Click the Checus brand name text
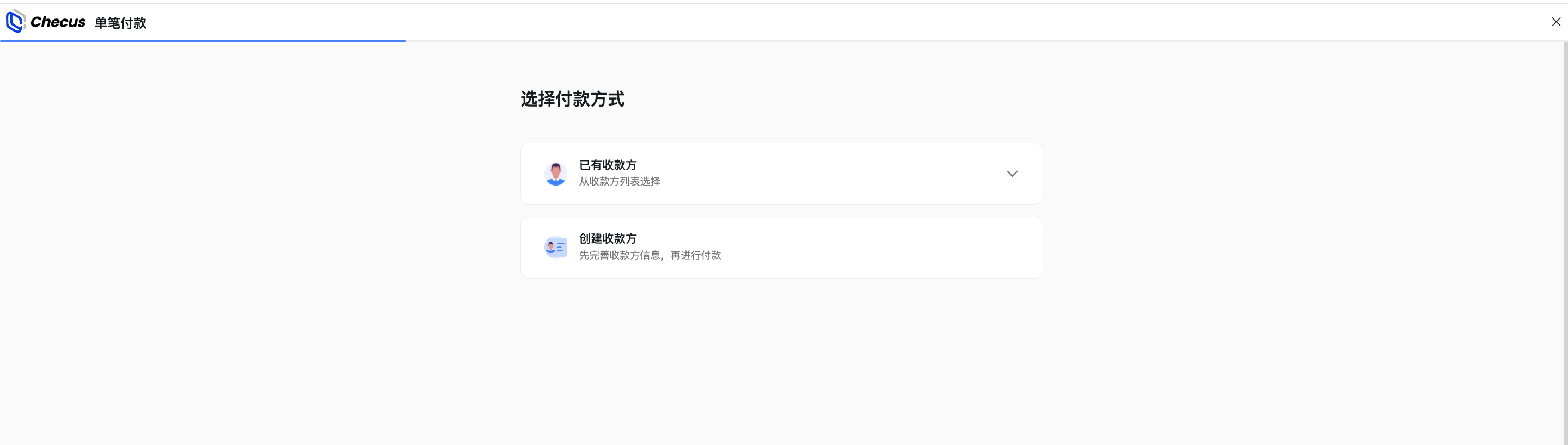 [x=58, y=22]
